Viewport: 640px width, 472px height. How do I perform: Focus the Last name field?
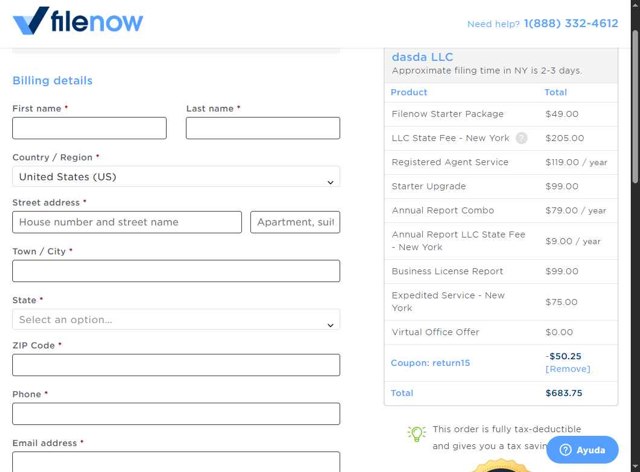tap(263, 128)
